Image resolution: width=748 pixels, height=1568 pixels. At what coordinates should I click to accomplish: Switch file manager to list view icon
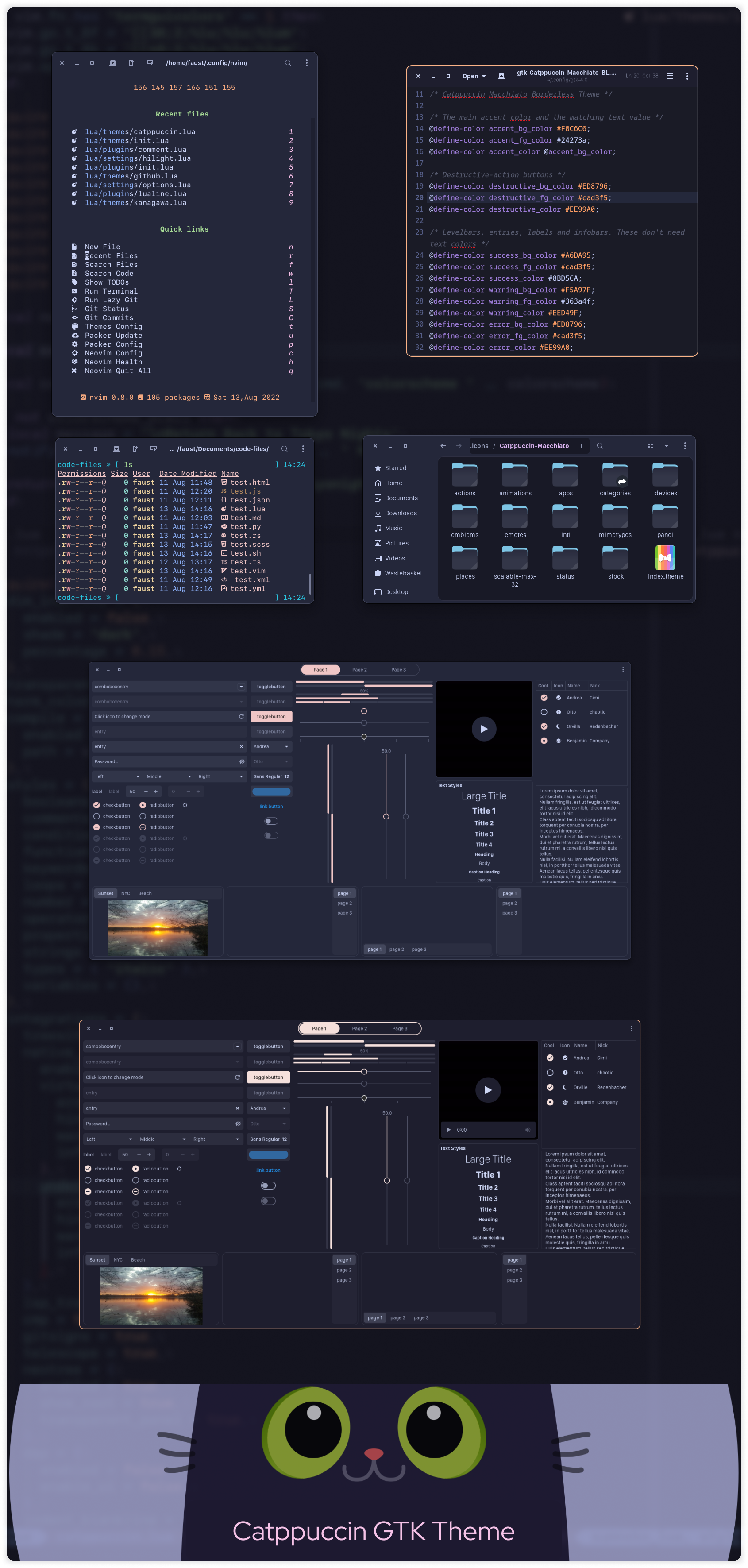tap(650, 445)
